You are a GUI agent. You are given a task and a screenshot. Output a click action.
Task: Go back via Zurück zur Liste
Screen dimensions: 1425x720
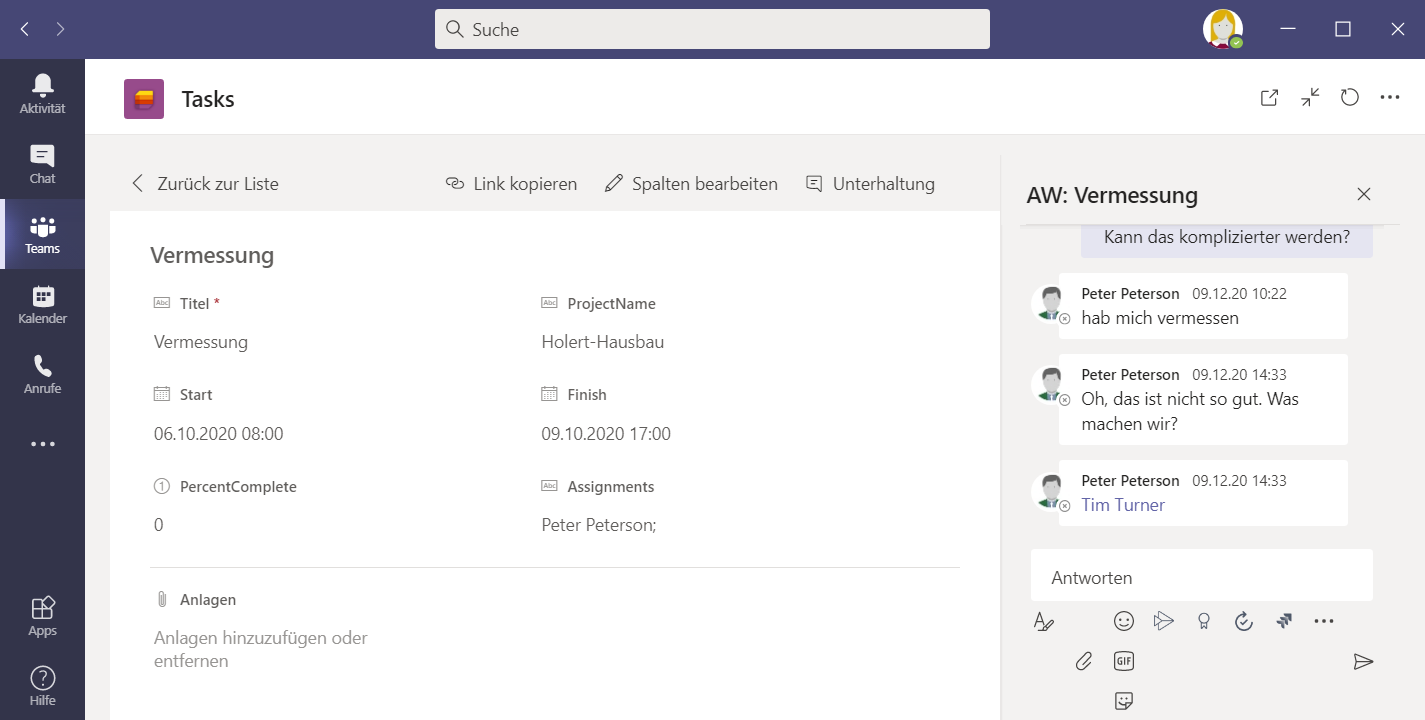[205, 184]
